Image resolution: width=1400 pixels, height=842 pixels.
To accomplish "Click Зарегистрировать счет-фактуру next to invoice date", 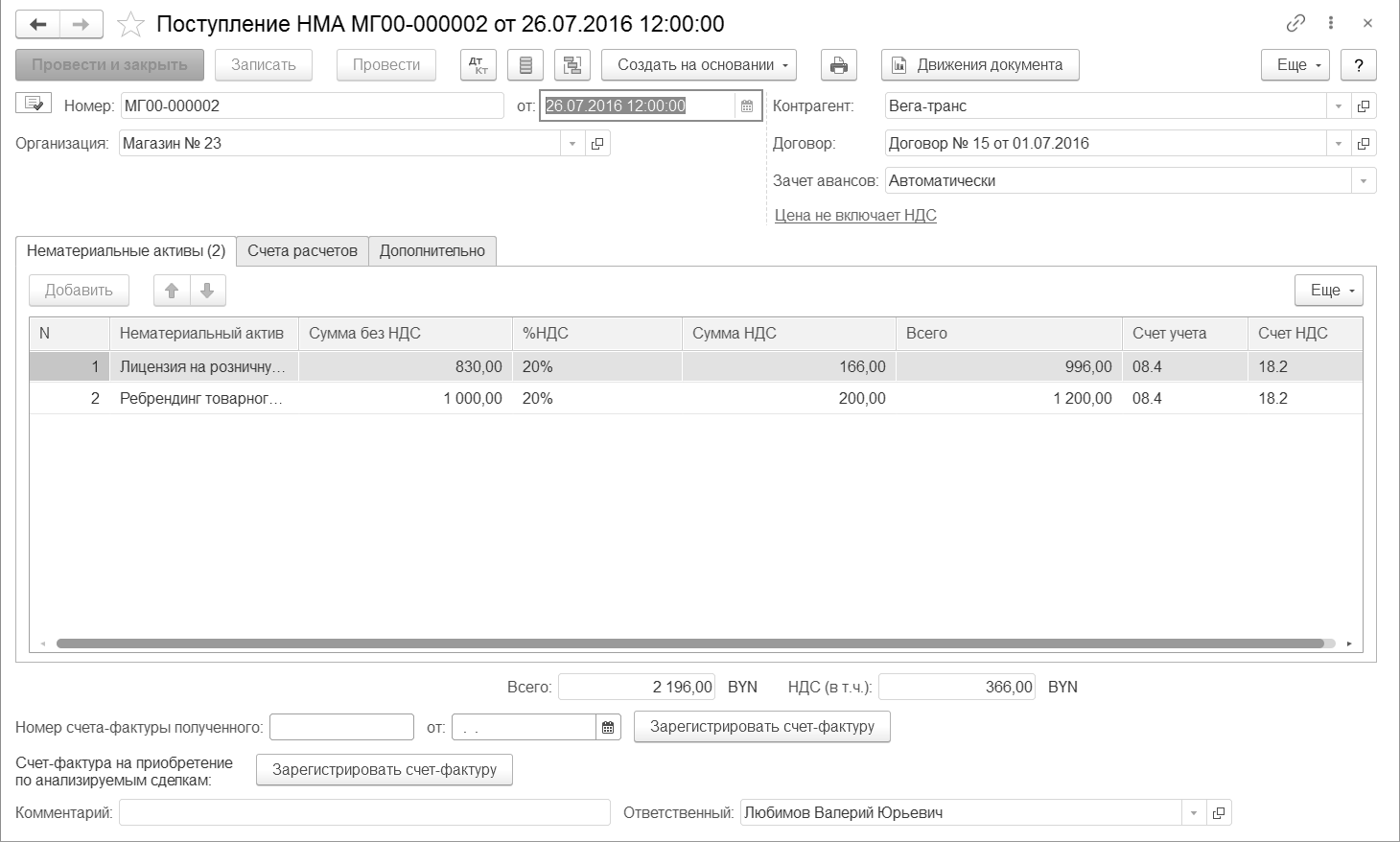I will [x=762, y=727].
